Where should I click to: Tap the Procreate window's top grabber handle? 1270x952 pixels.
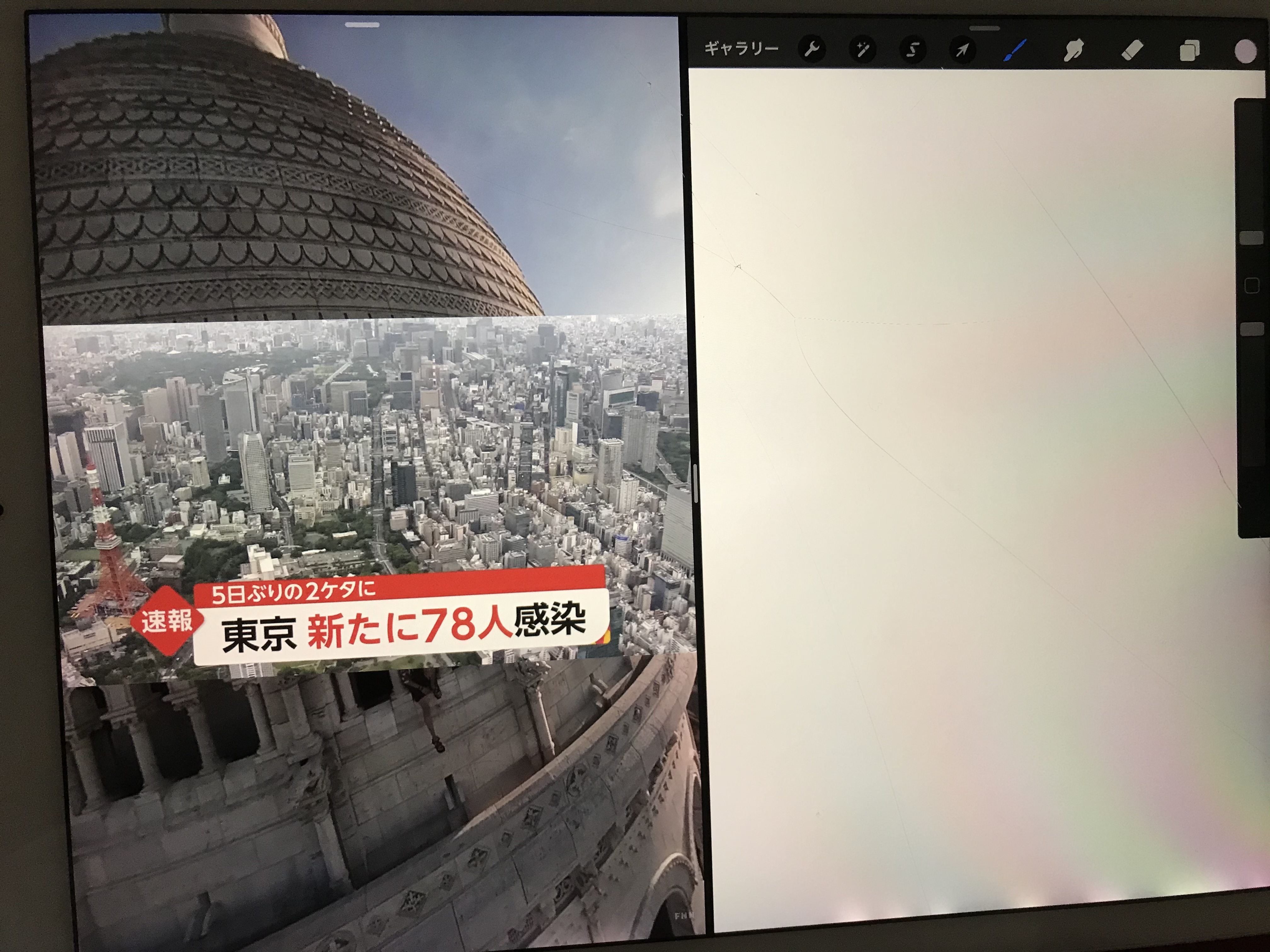click(984, 27)
